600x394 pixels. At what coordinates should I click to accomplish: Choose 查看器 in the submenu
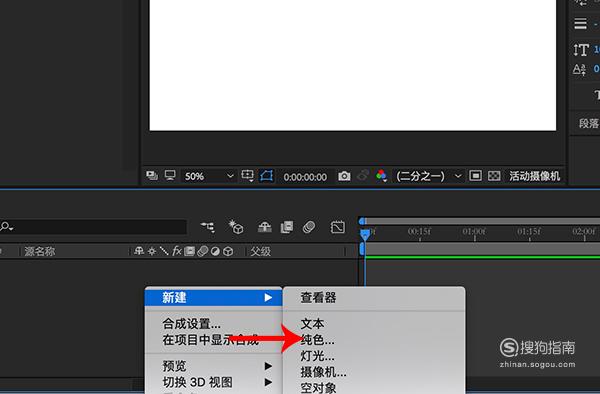tap(318, 297)
